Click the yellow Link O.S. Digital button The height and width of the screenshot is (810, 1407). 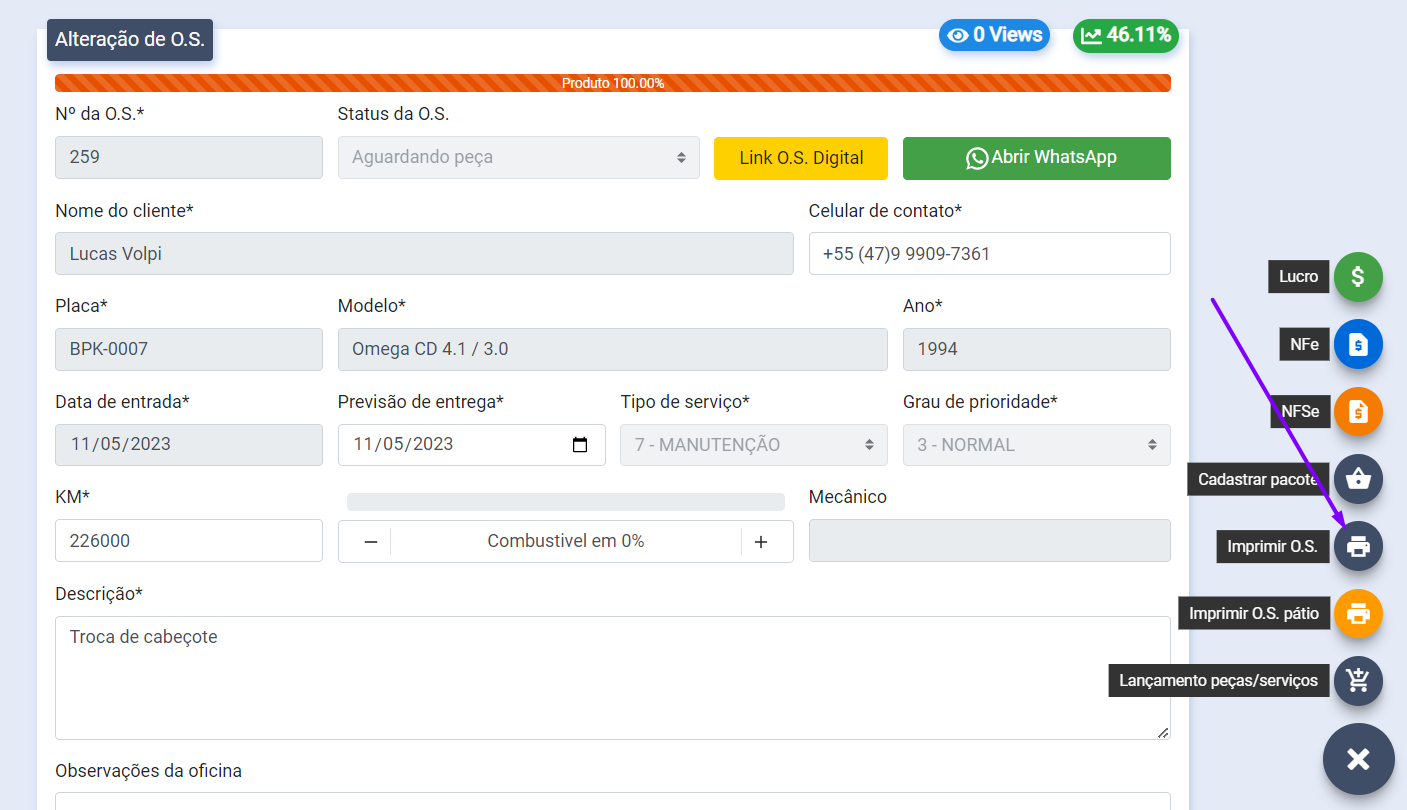point(801,158)
